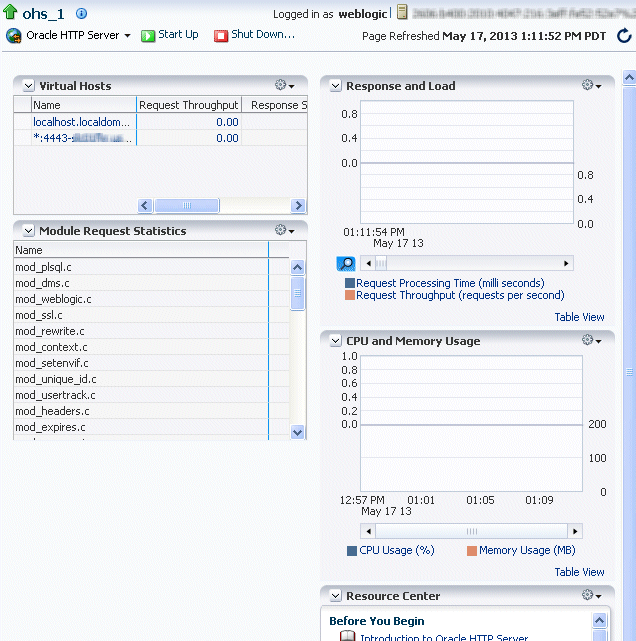Click the Shut Down... button
This screenshot has height=641, width=636.
click(x=254, y=35)
